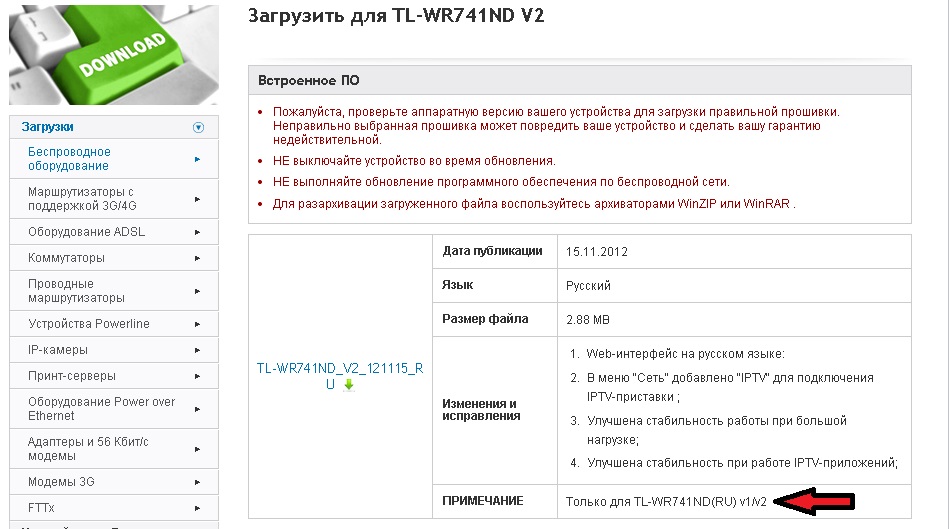Expand arrow beside Принт-серверы
Image resolution: width=949 pixels, height=529 pixels.
click(x=197, y=376)
